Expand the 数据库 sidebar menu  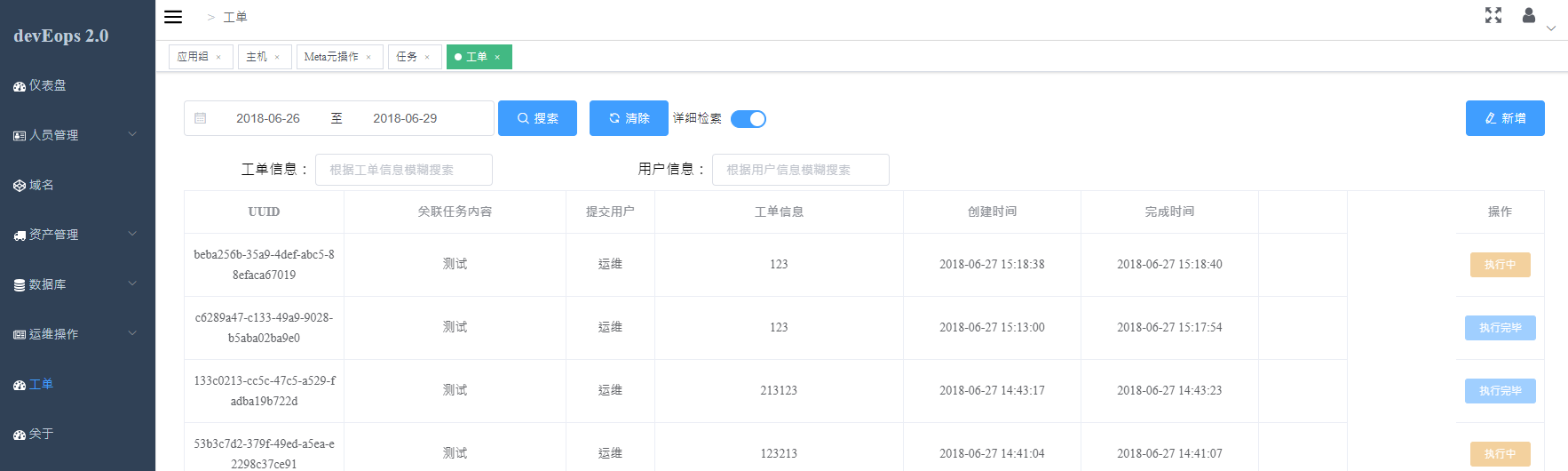coord(77,284)
